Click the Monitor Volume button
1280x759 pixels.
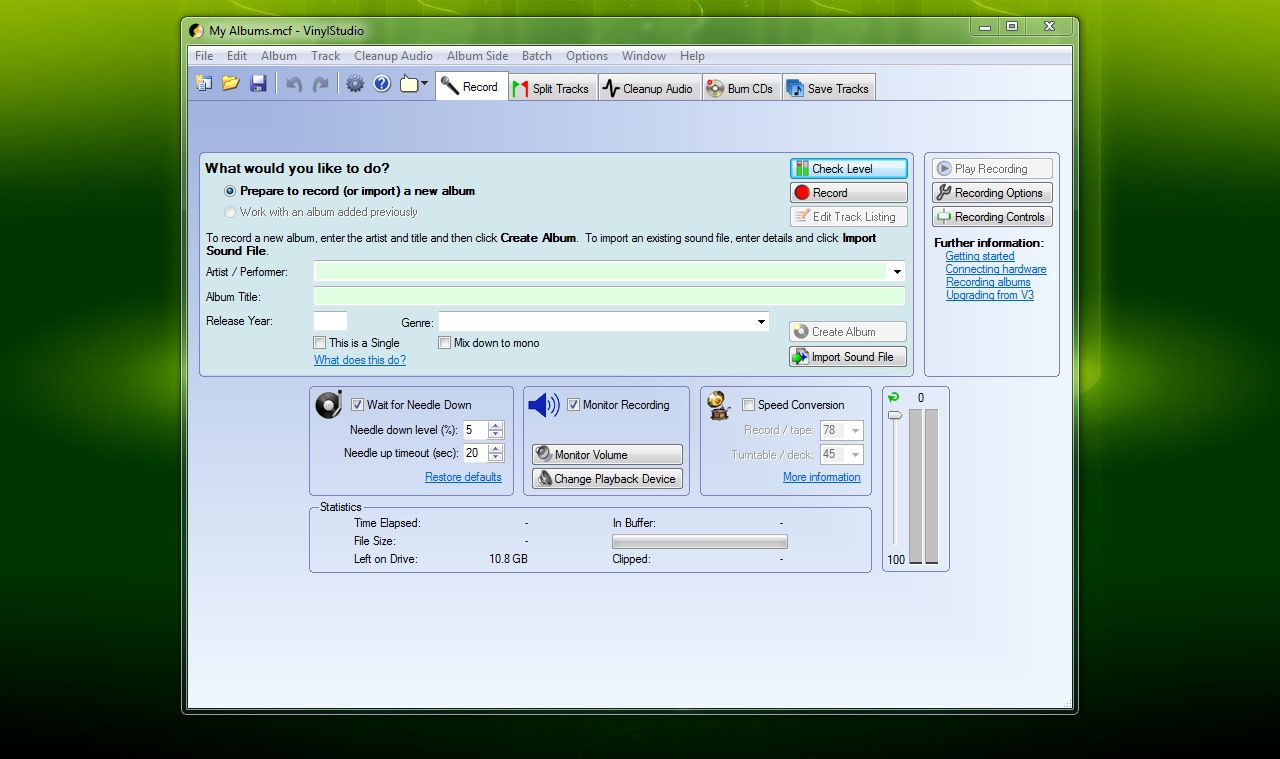pos(607,455)
